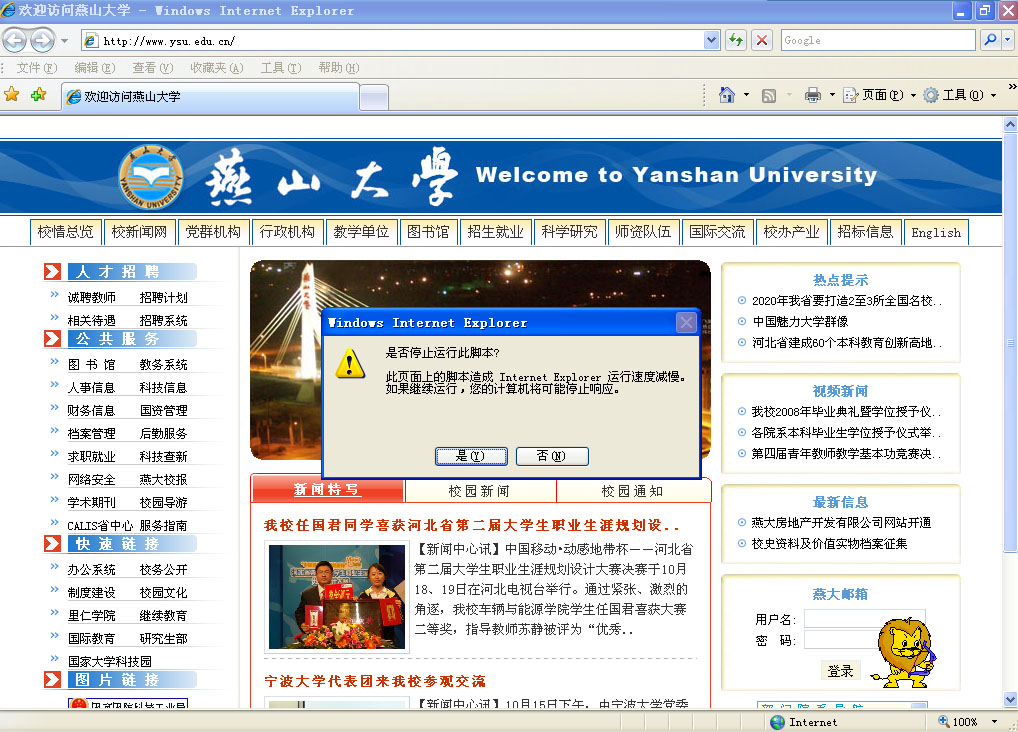1018x732 pixels.
Task: Open 燕大房地产开发有限公司网站开通 link
Action: point(841,523)
